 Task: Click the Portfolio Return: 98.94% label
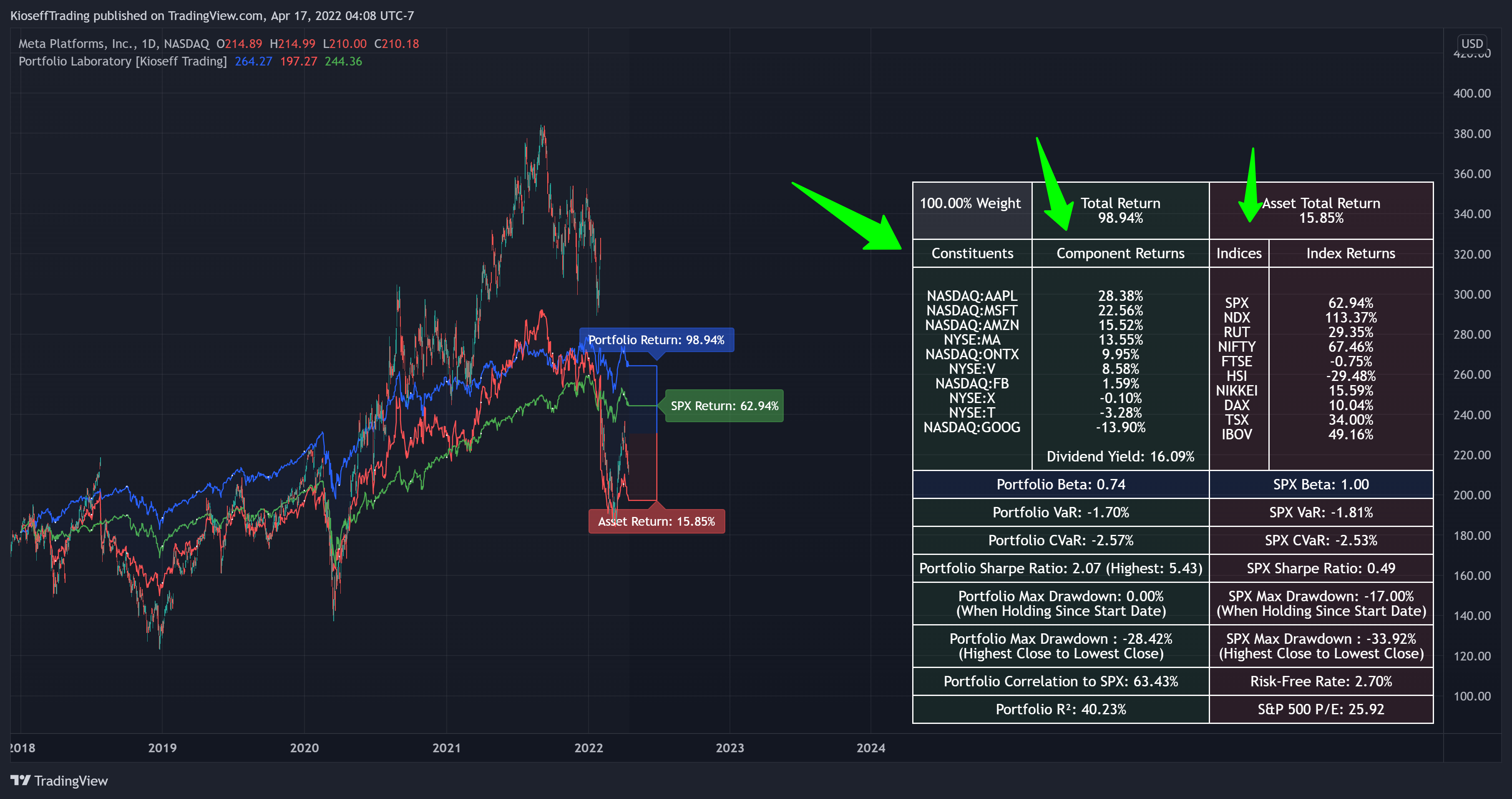[656, 340]
